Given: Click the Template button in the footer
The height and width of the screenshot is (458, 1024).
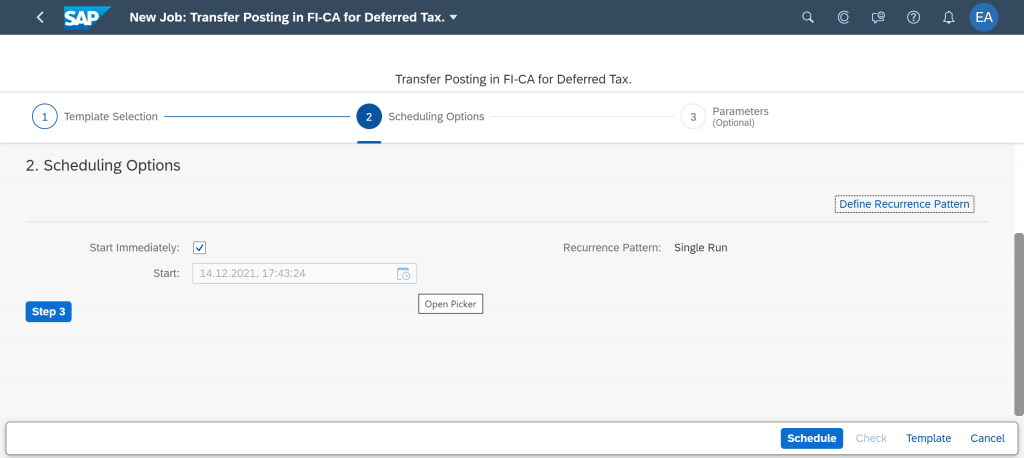Looking at the screenshot, I should [928, 438].
